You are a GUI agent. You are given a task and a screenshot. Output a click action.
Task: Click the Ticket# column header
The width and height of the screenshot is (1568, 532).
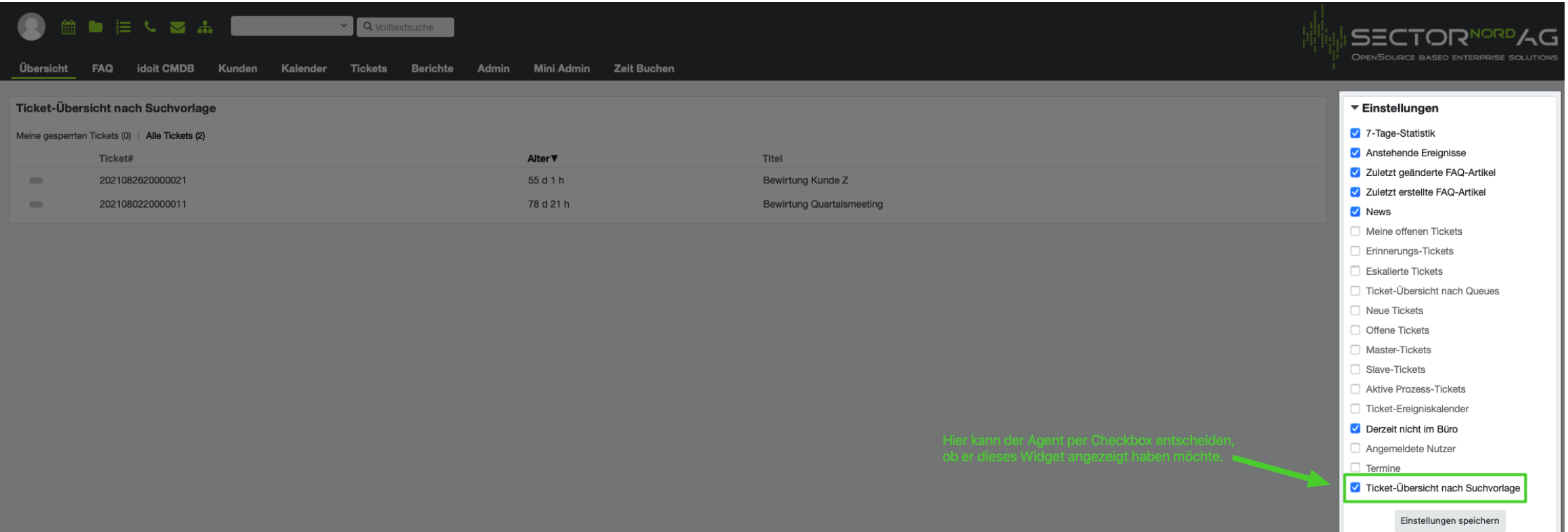point(116,158)
